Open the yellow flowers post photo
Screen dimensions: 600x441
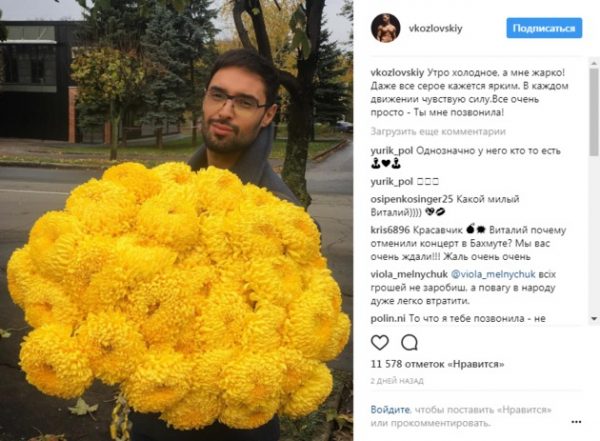coord(176,220)
